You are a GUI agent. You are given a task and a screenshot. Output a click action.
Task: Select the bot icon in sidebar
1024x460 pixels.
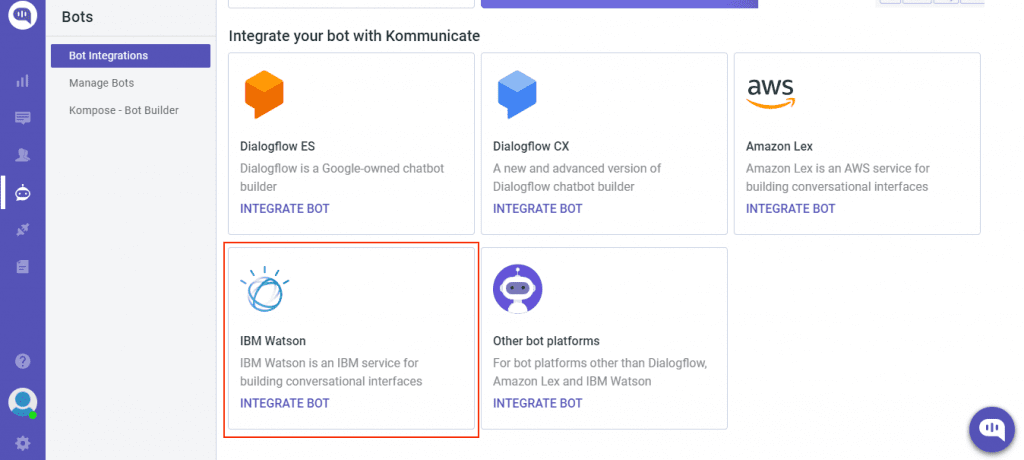(22, 193)
